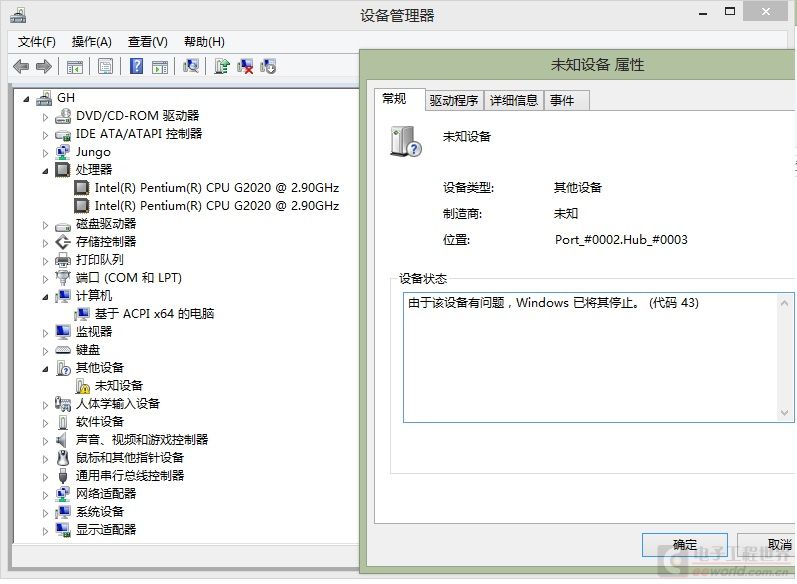Image resolution: width=797 pixels, height=584 pixels.
Task: Click the 其他设备 device type value
Action: click(577, 188)
